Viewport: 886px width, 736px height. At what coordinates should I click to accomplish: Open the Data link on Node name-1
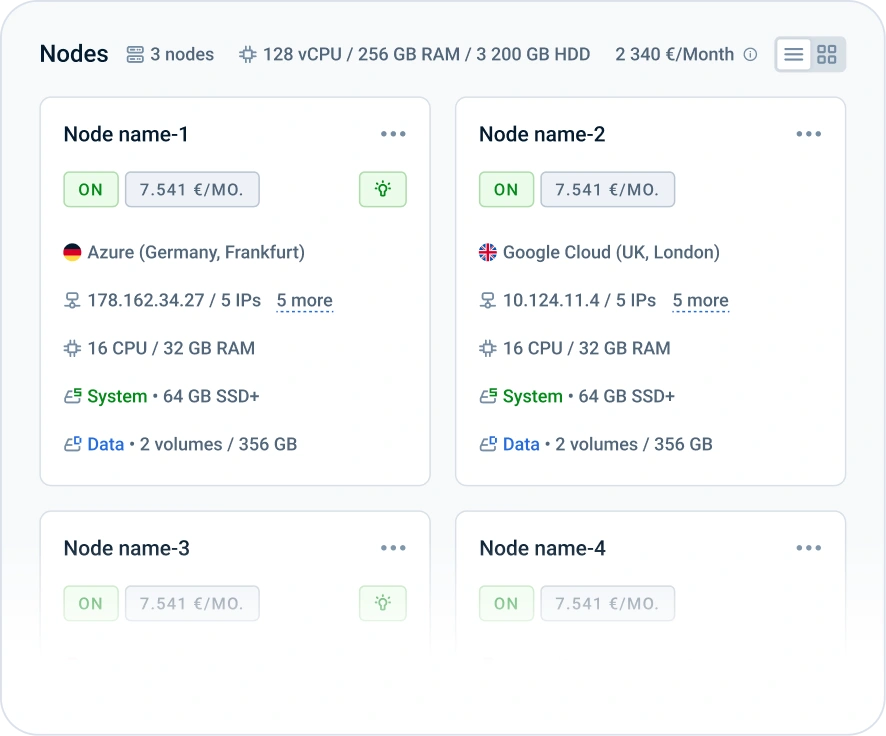[106, 445]
